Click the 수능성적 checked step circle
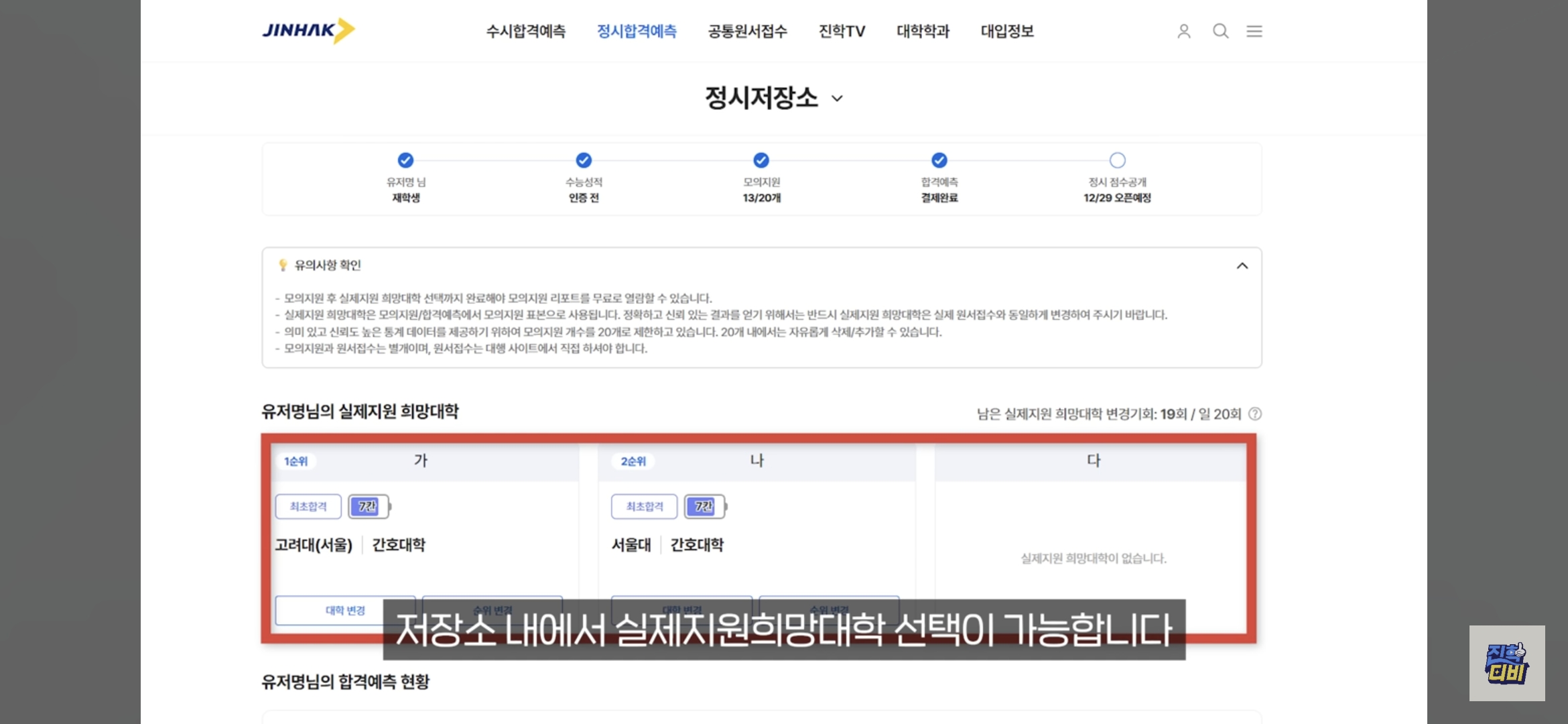The height and width of the screenshot is (724, 1568). point(584,160)
